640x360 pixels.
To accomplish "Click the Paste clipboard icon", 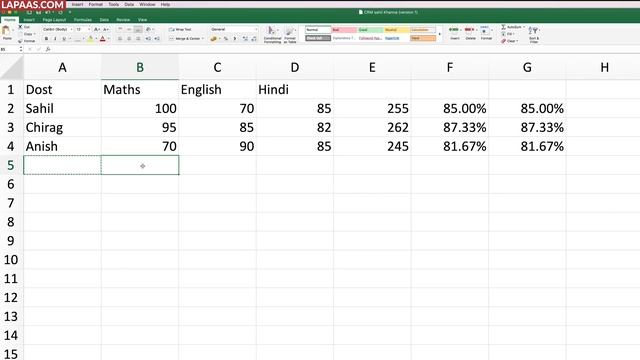I will tap(7, 31).
